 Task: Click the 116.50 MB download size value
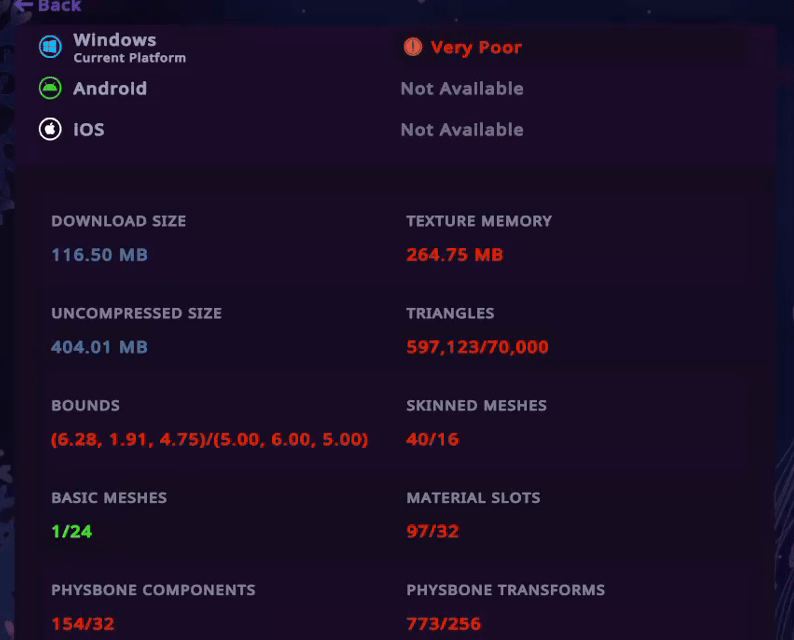point(99,255)
